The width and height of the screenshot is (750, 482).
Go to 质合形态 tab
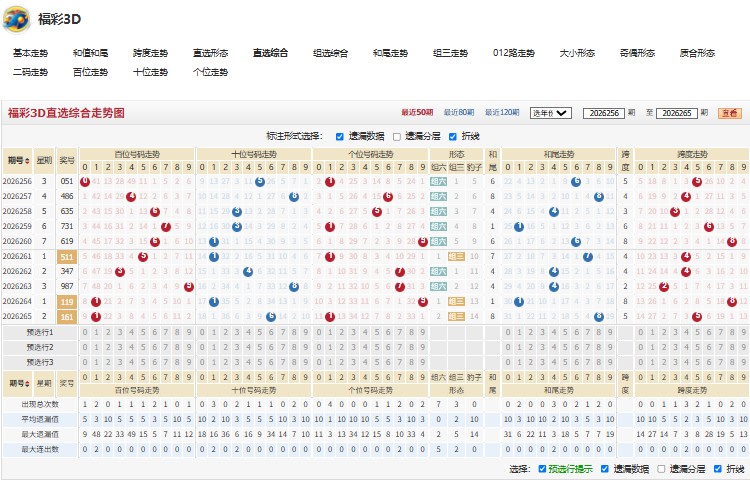pos(697,53)
